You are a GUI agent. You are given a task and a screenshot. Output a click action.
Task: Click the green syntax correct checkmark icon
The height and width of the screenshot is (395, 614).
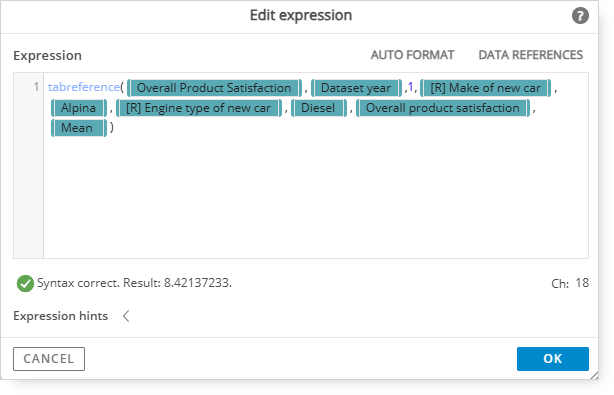[25, 283]
